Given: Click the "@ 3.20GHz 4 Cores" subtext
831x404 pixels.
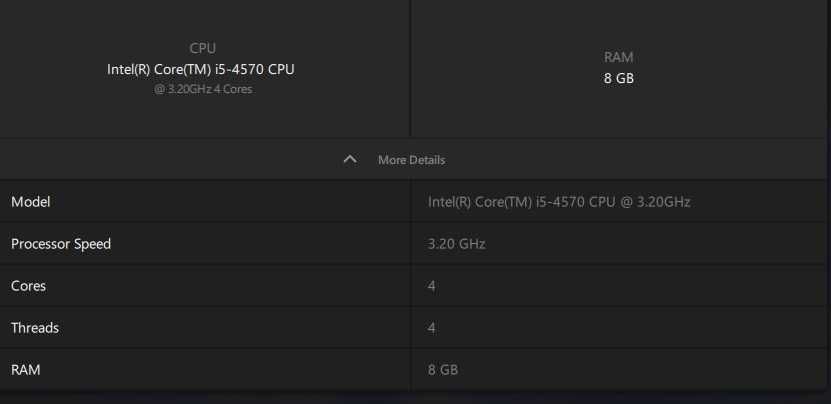Looking at the screenshot, I should click(x=201, y=89).
